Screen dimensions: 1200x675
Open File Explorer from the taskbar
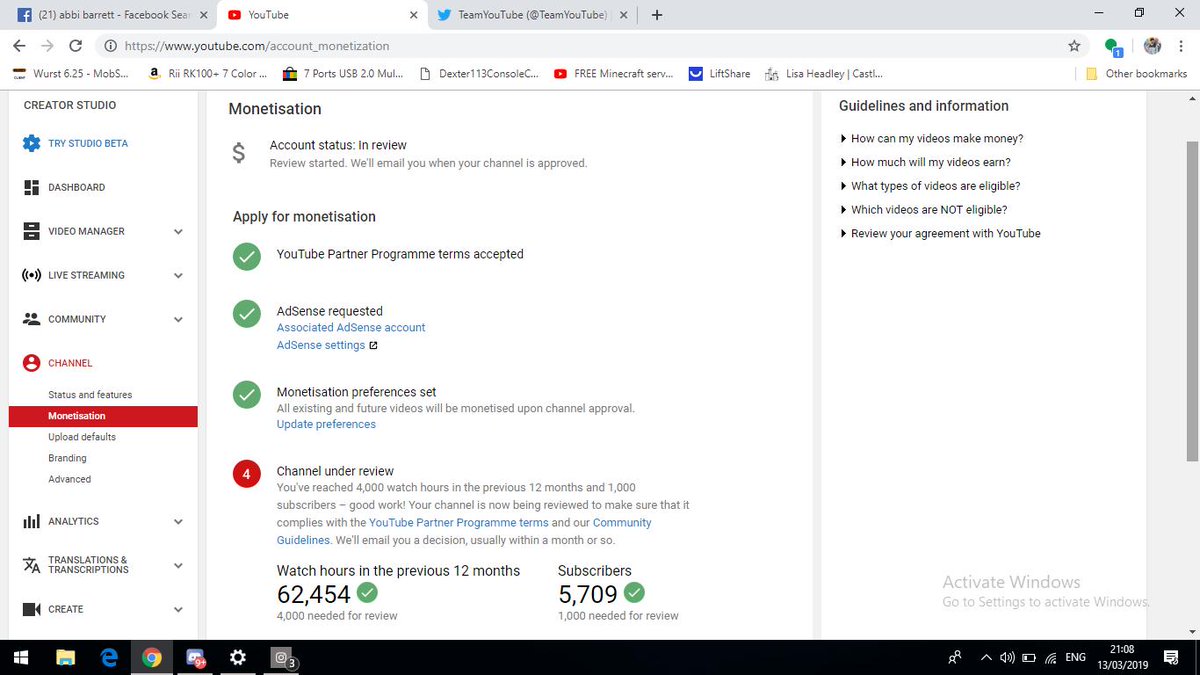click(x=66, y=657)
